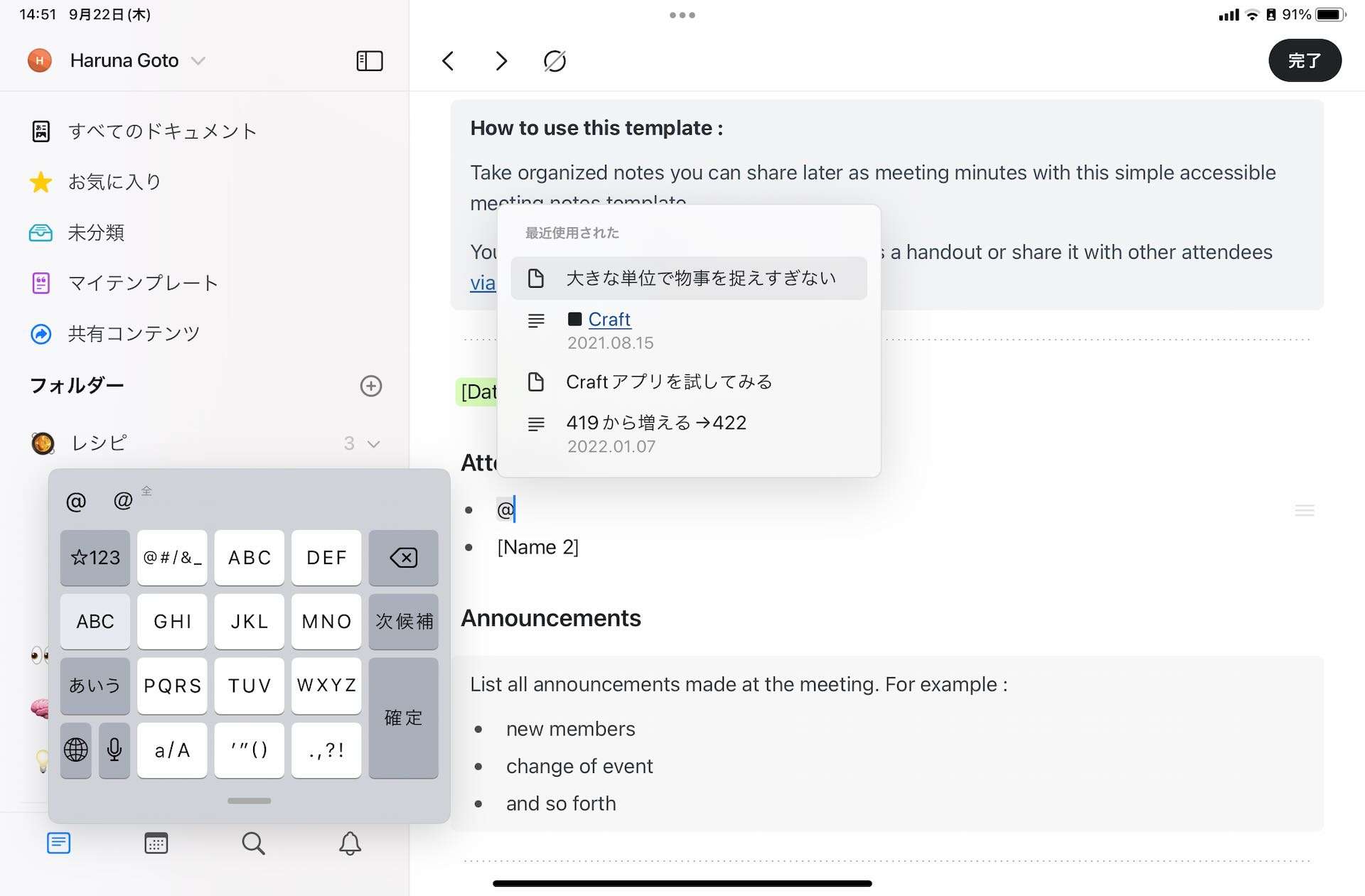This screenshot has width=1365, height=896.
Task: Go forward with the right arrow
Action: (501, 61)
